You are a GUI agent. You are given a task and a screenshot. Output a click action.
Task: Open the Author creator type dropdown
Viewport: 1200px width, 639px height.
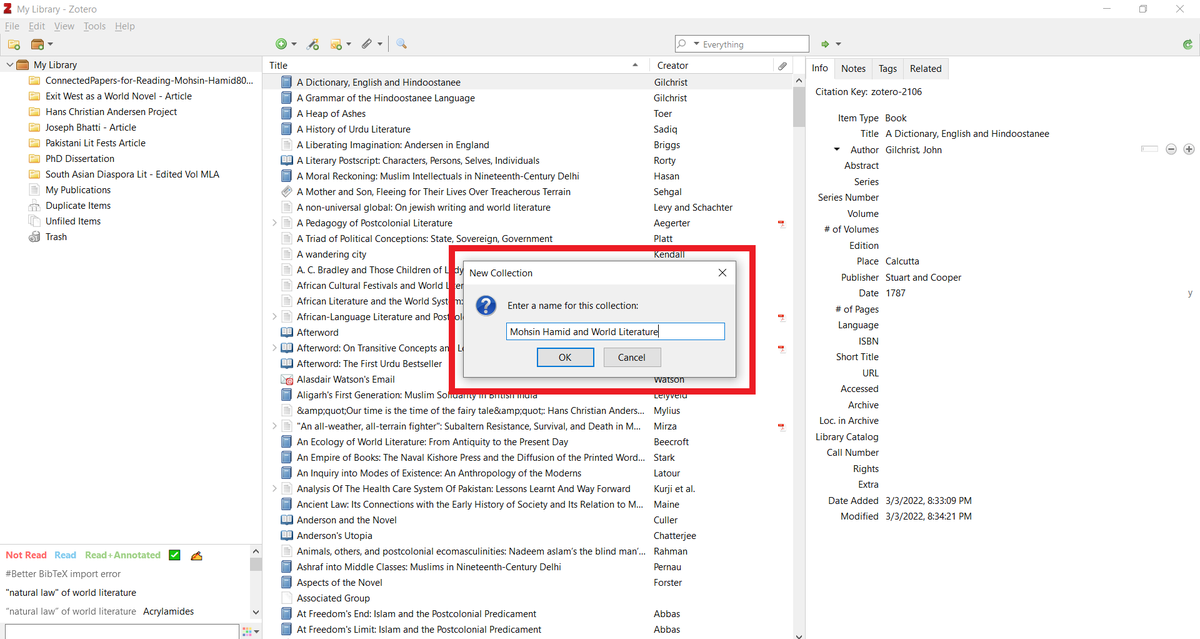tap(837, 149)
